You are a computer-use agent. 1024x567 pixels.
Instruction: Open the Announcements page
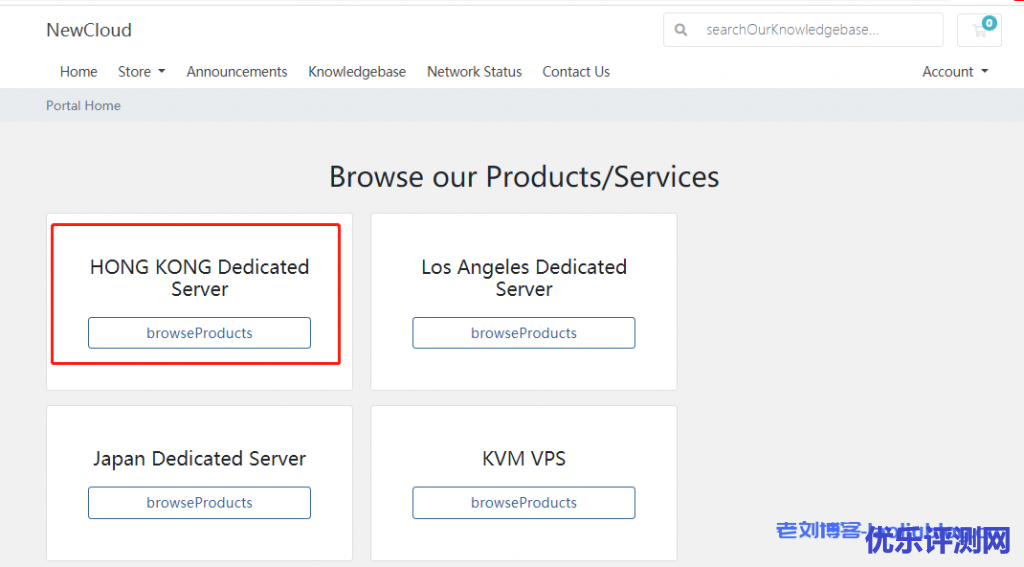[x=237, y=72]
